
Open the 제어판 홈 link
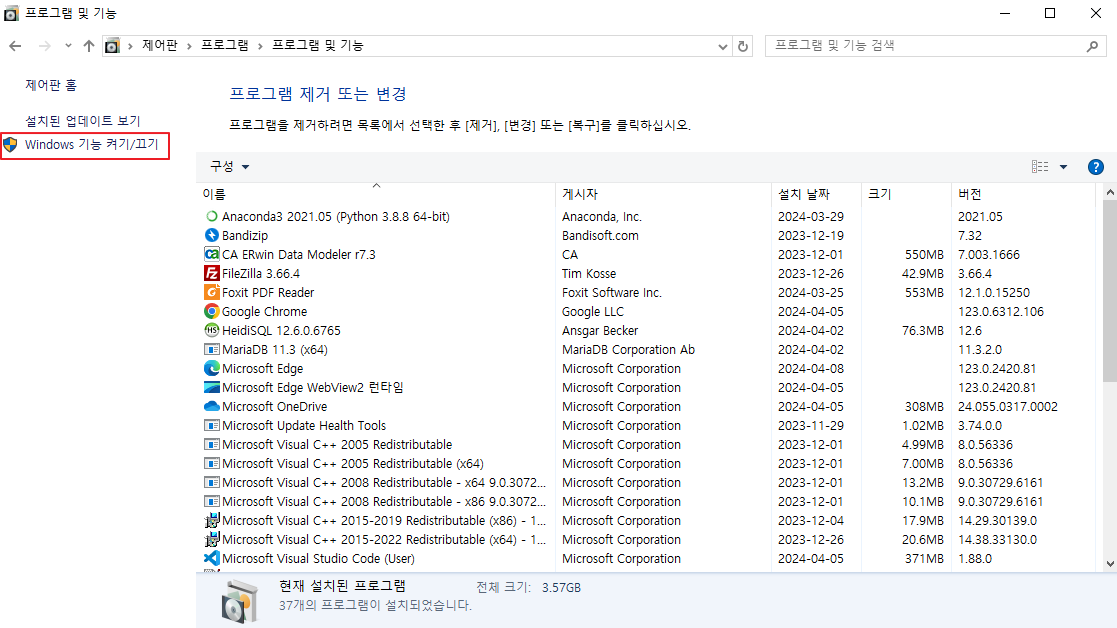pyautogui.click(x=51, y=85)
